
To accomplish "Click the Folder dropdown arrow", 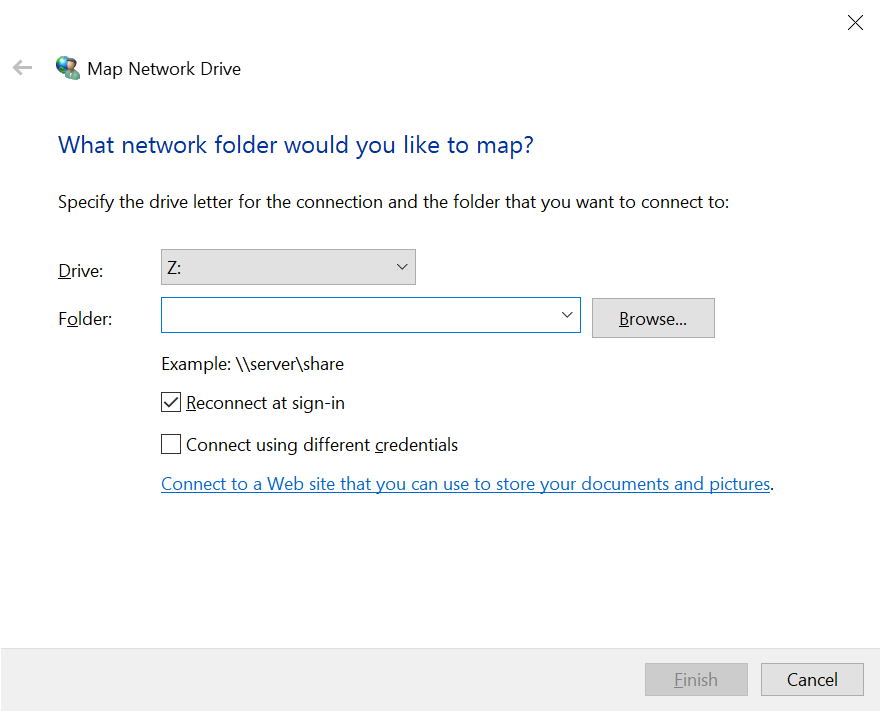I will pos(566,314).
